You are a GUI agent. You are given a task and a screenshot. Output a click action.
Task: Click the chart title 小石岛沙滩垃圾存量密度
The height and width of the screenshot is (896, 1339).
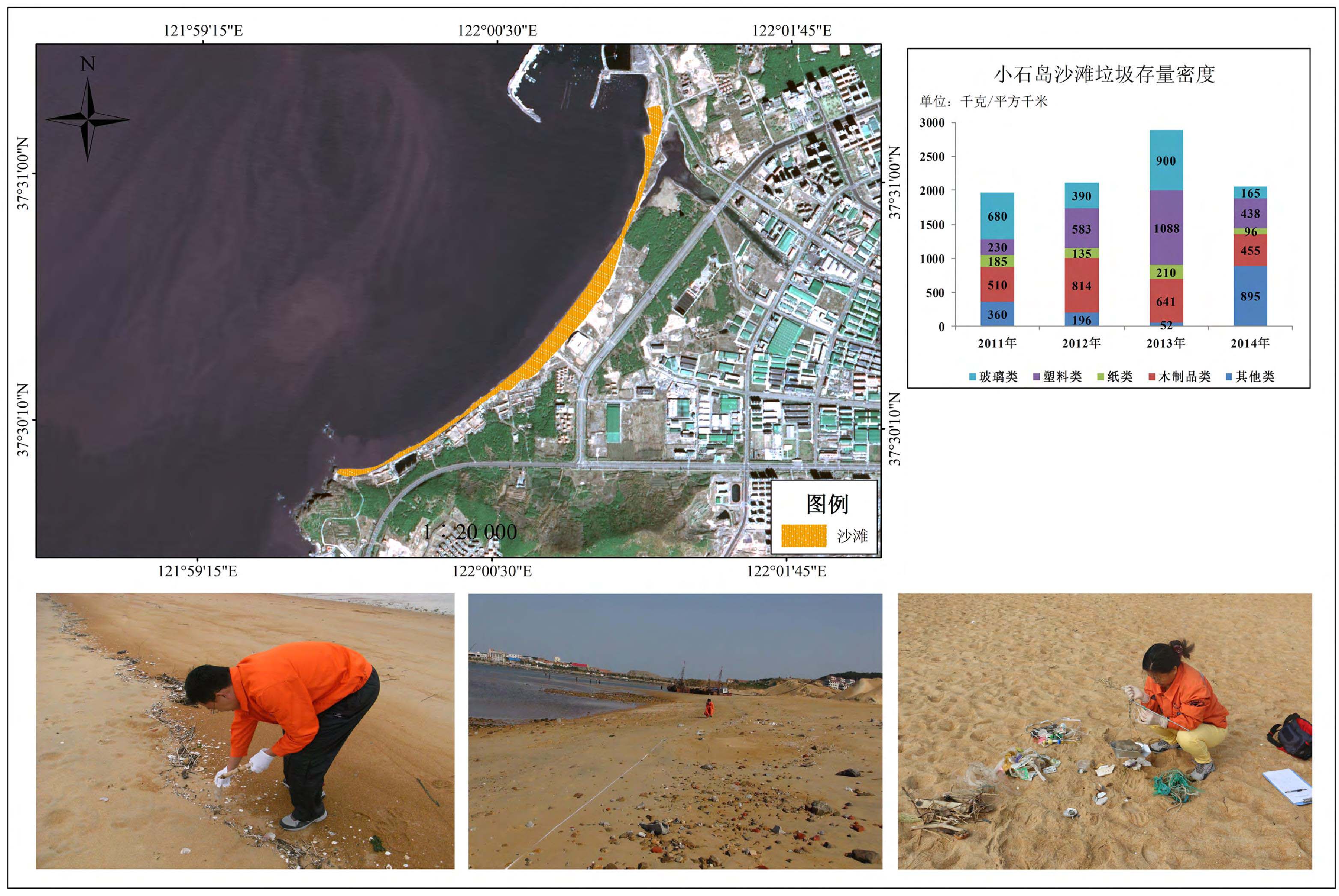(x=1104, y=74)
